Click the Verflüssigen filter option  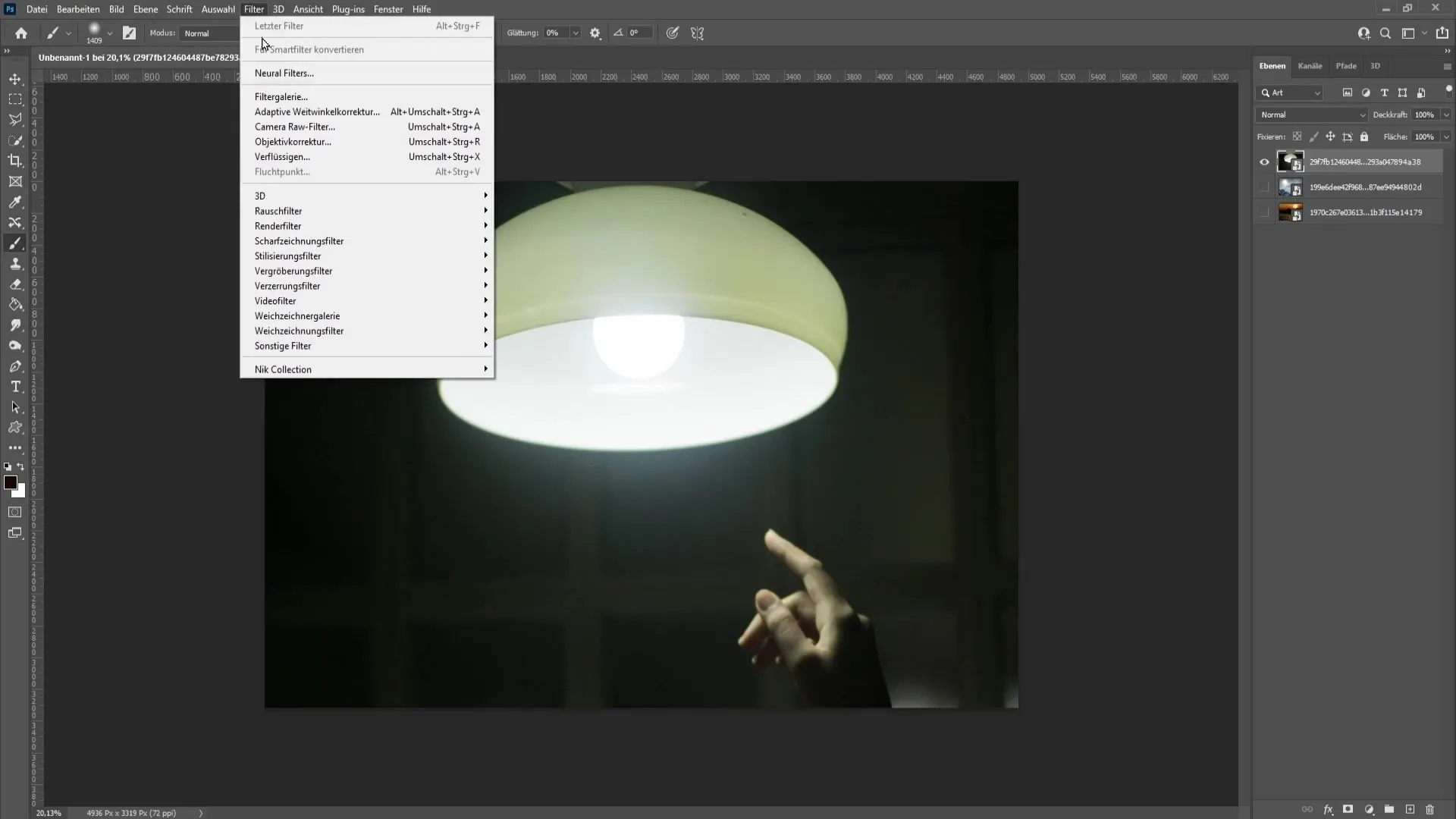click(282, 156)
